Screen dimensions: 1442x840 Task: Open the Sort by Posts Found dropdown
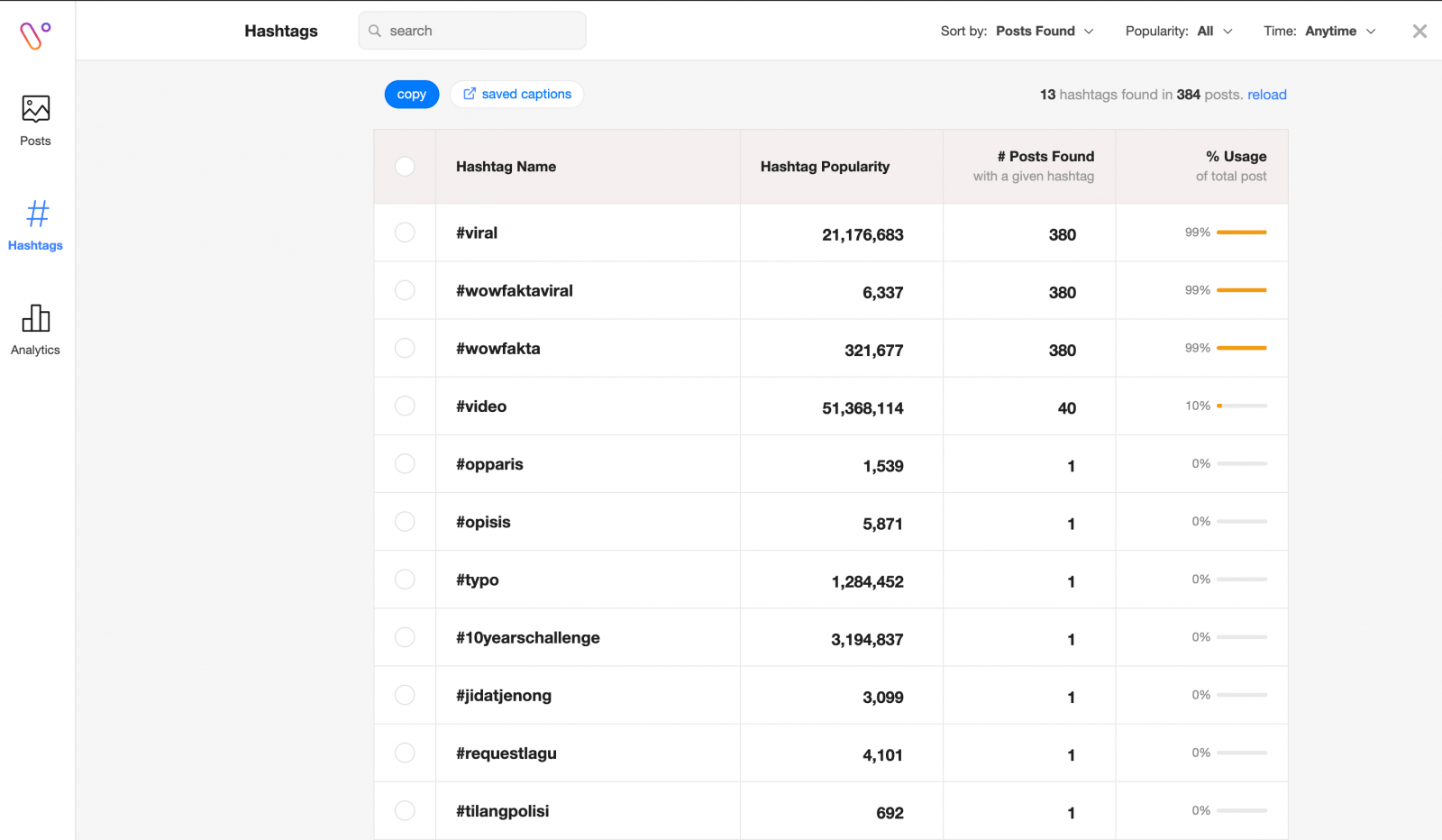pos(1017,31)
